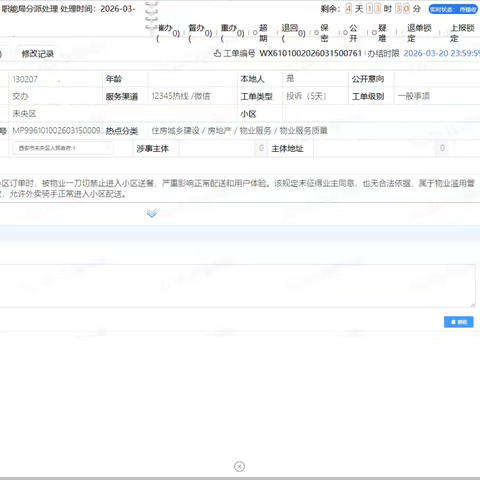Select the 保密 radio option
Viewport: 480px width, 480px height.
coord(316,33)
